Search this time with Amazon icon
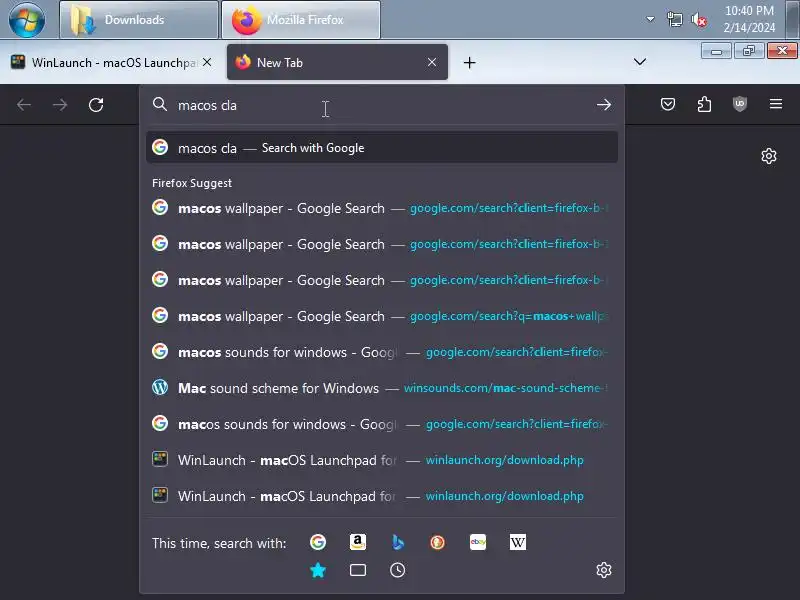This screenshot has width=800, height=600. [x=358, y=542]
